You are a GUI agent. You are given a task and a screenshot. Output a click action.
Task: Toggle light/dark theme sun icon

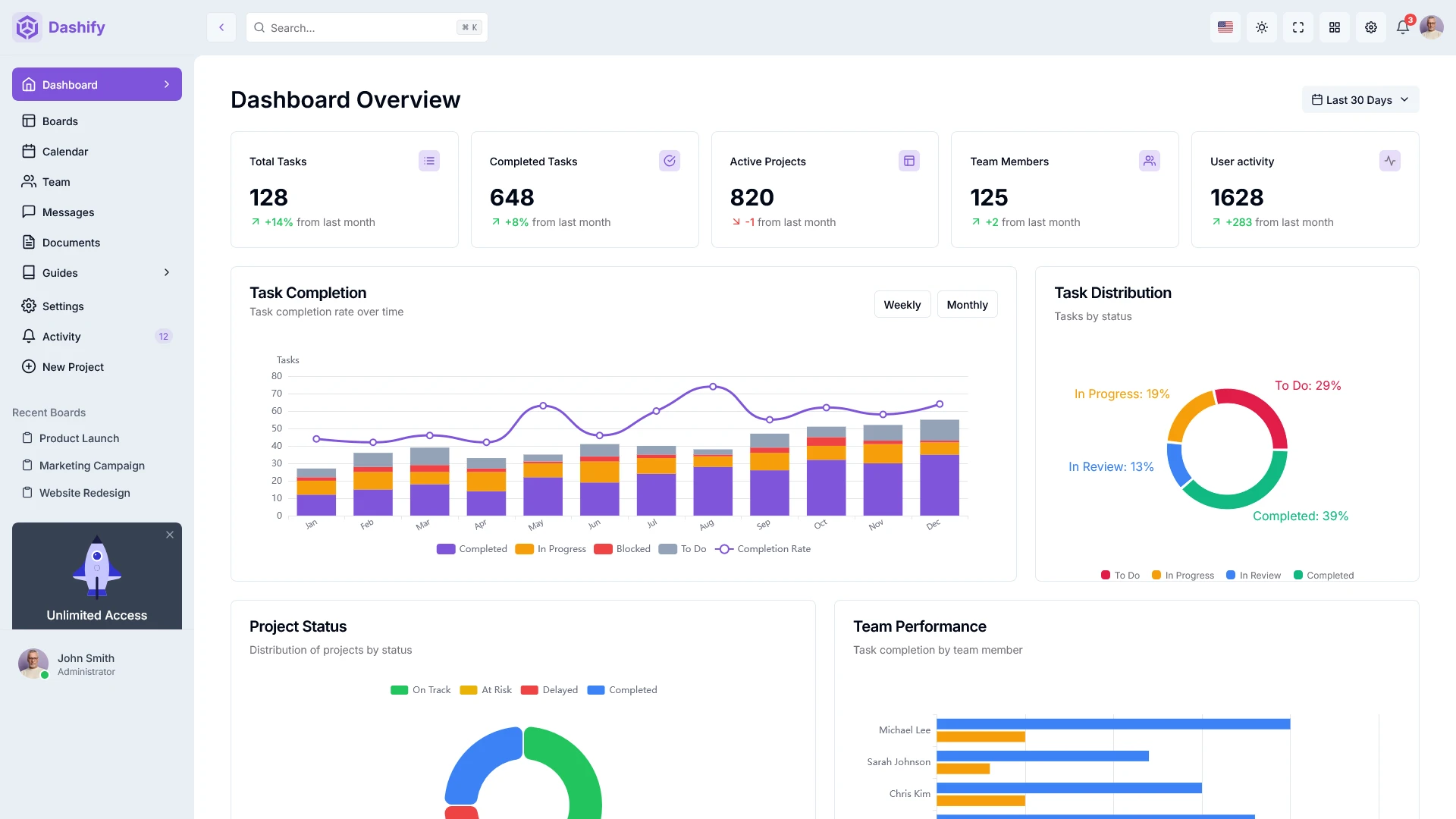coord(1262,27)
